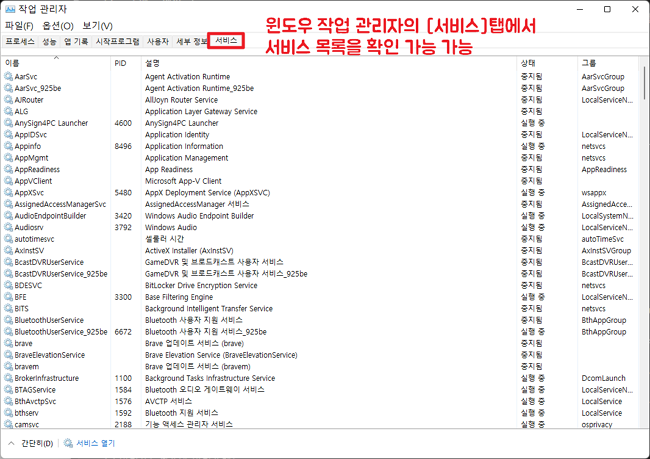Screen dimensions: 650x459
Task: Open the 보기(V) menu
Action: 97,26
